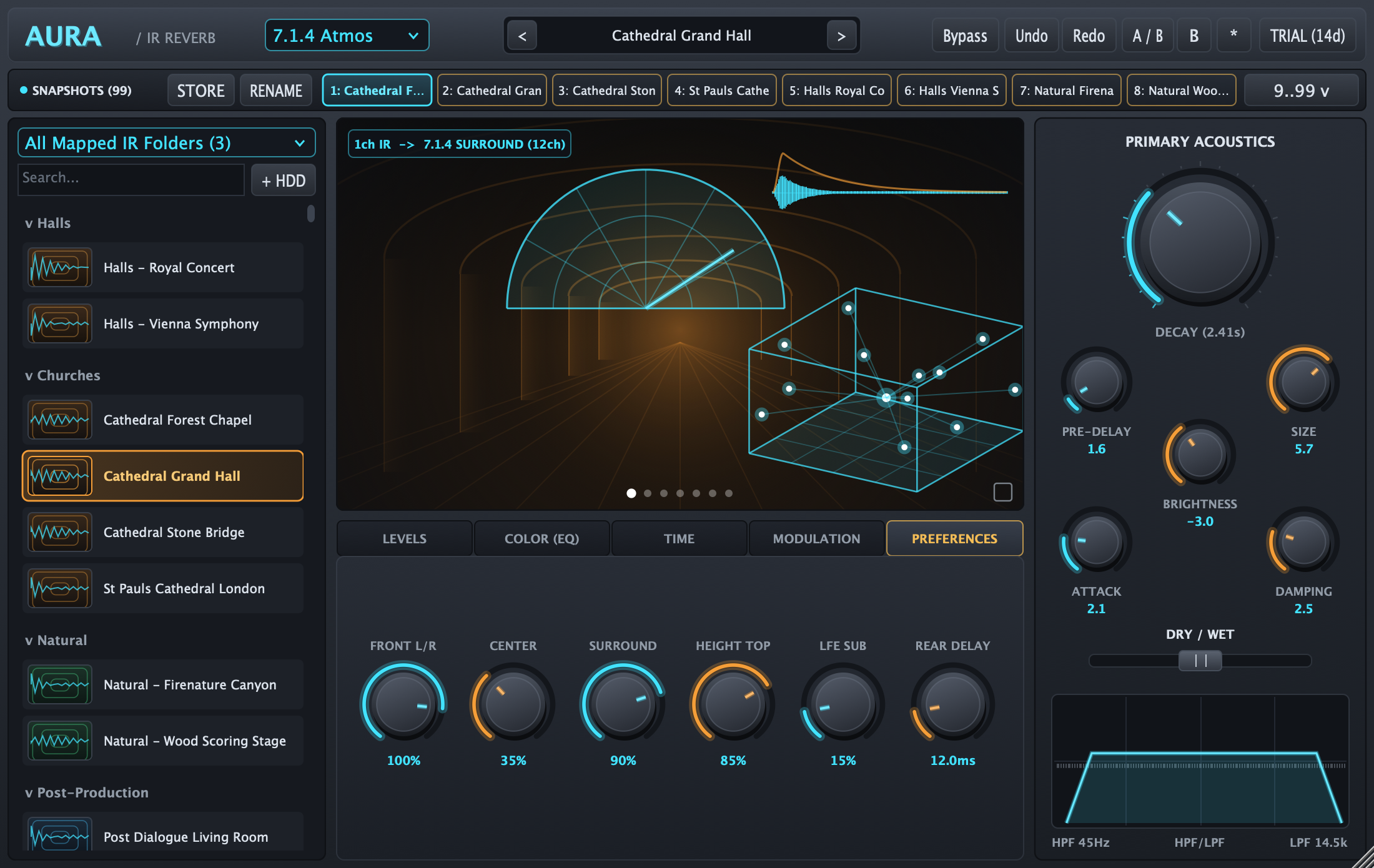Click the REAR DELAY knob
1374x868 pixels.
pyautogui.click(x=952, y=703)
